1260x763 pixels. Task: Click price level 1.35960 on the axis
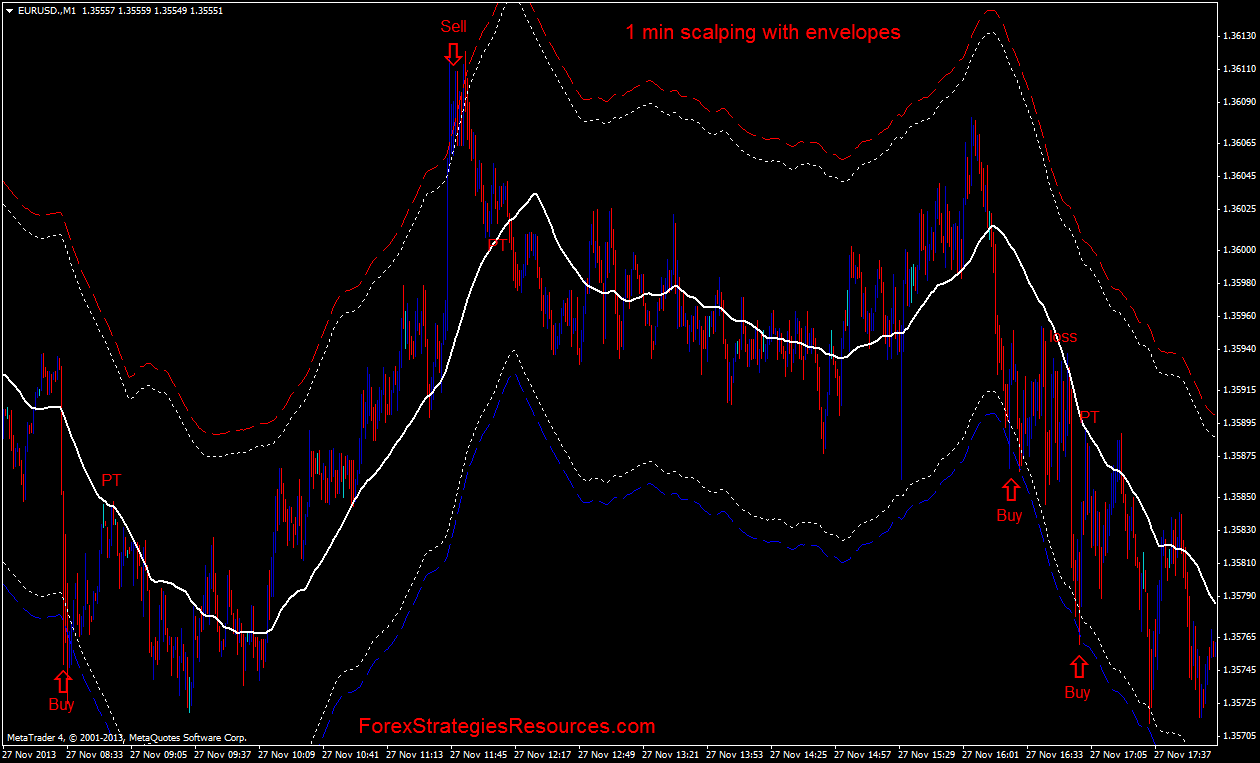click(1238, 316)
